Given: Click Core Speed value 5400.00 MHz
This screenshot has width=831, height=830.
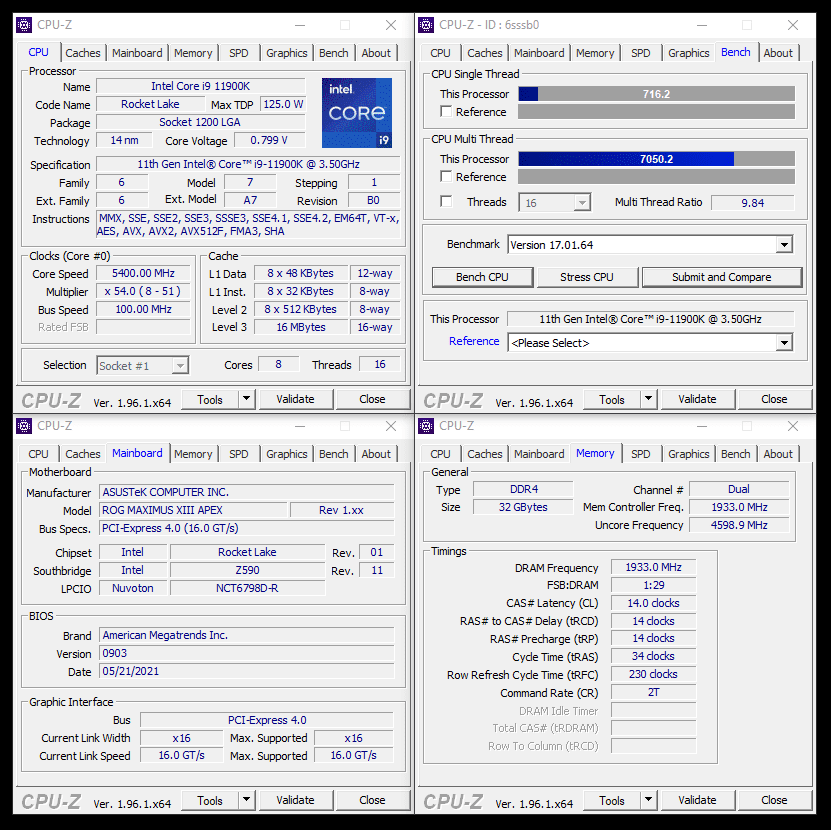Looking at the screenshot, I should click(x=143, y=273).
